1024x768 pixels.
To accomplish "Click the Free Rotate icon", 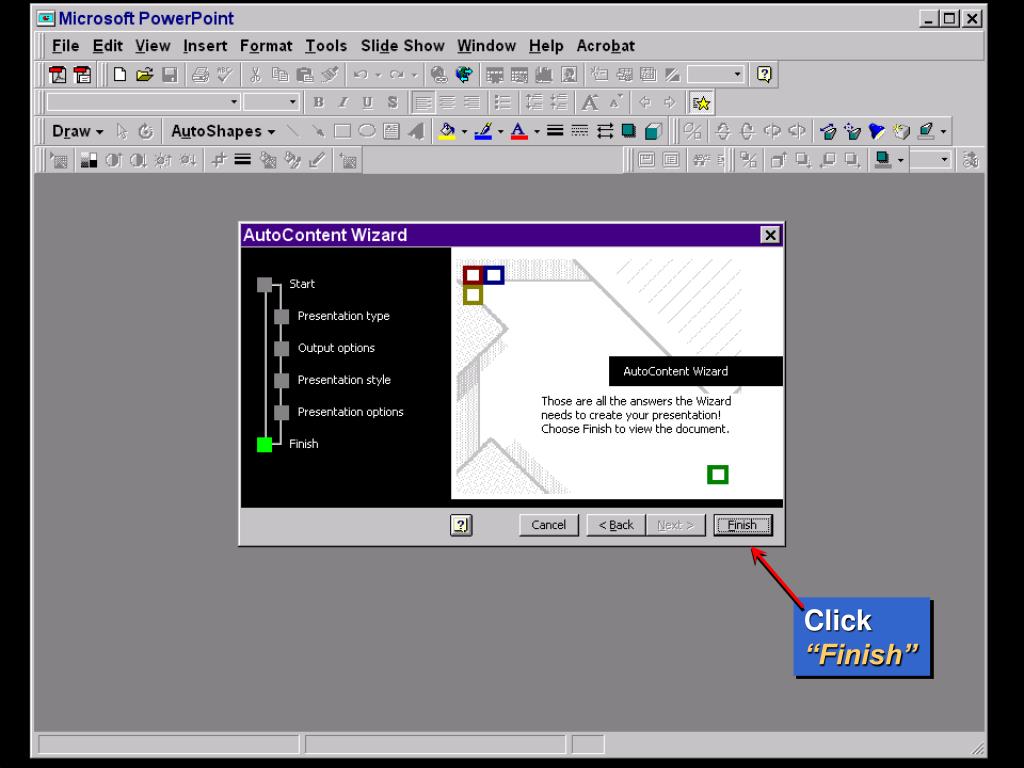I will click(146, 131).
